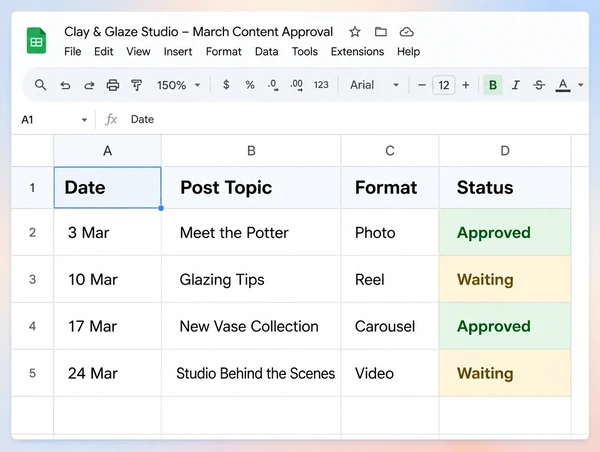The image size is (600, 452).
Task: Toggle bold formatting
Action: coord(493,85)
